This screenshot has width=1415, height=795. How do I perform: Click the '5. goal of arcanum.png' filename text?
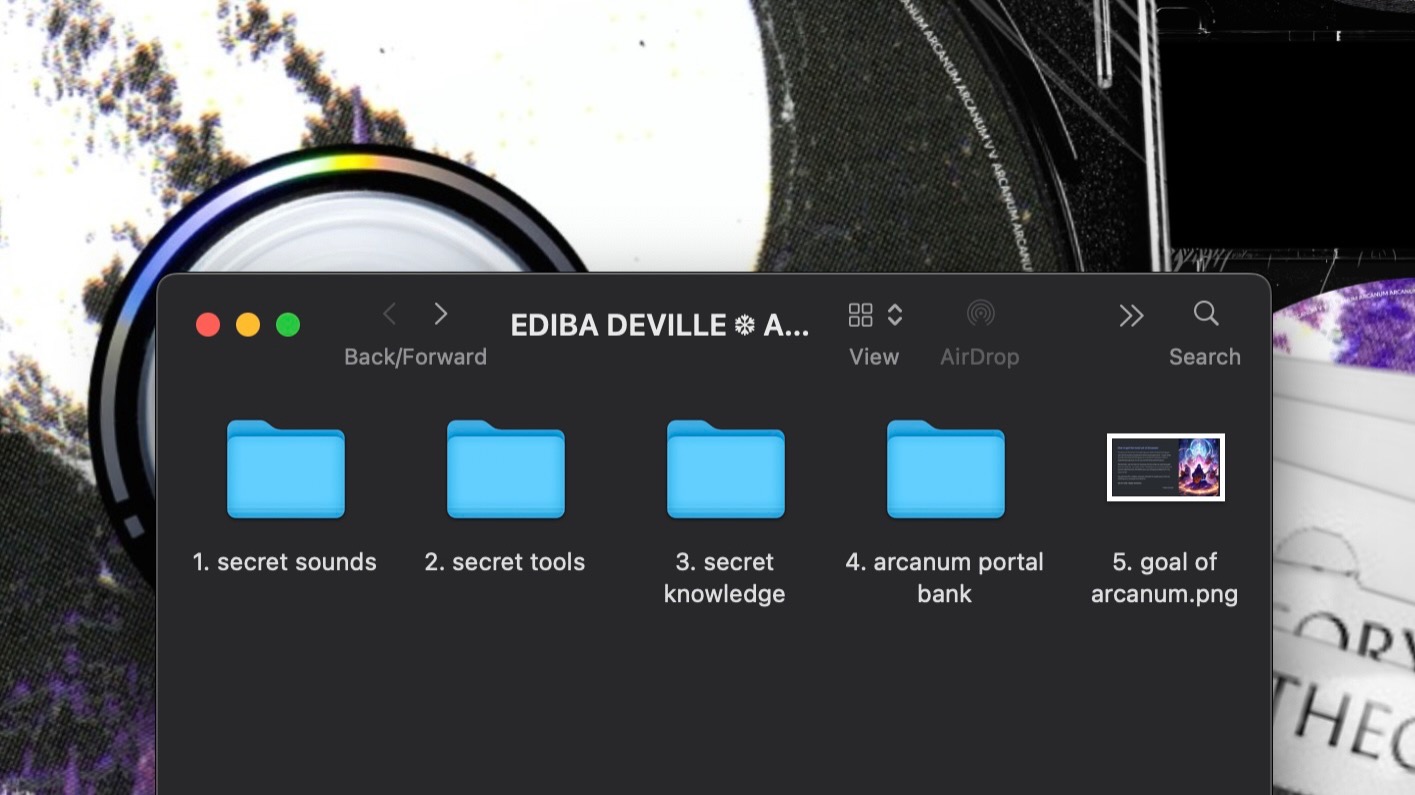point(1164,578)
